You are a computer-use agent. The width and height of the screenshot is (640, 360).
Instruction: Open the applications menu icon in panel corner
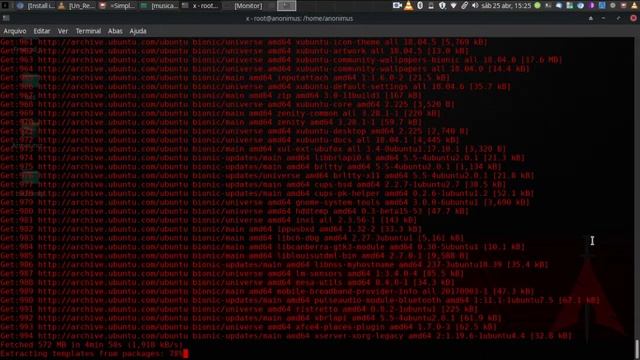pyautogui.click(x=5, y=5)
